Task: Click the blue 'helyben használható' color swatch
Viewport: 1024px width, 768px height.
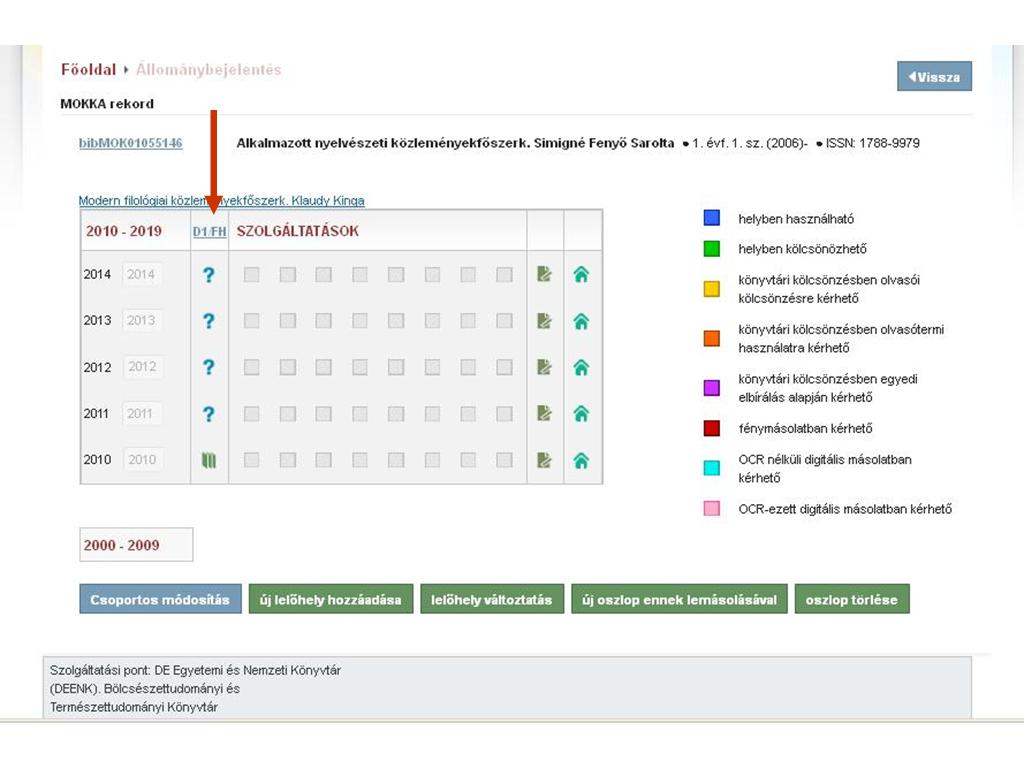Action: pos(711,219)
